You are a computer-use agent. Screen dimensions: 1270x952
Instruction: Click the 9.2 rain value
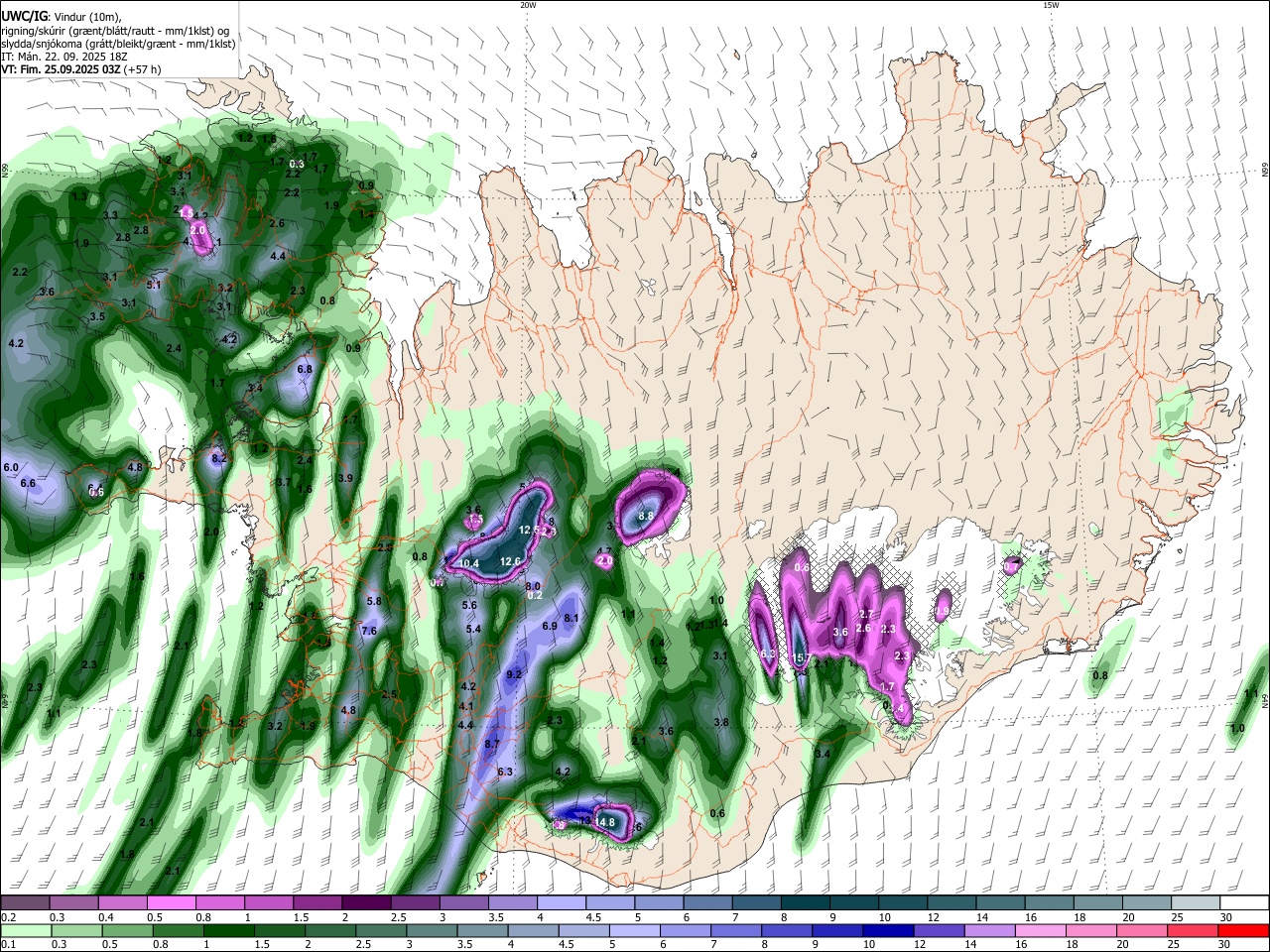(514, 674)
